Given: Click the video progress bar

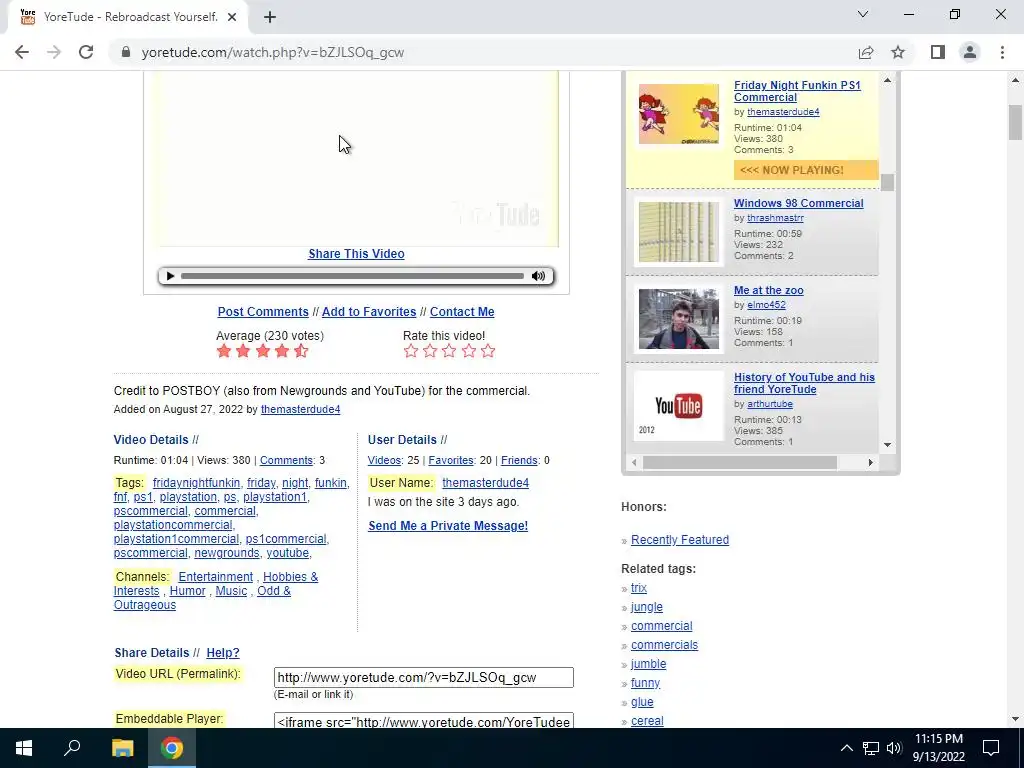Looking at the screenshot, I should coord(352,276).
